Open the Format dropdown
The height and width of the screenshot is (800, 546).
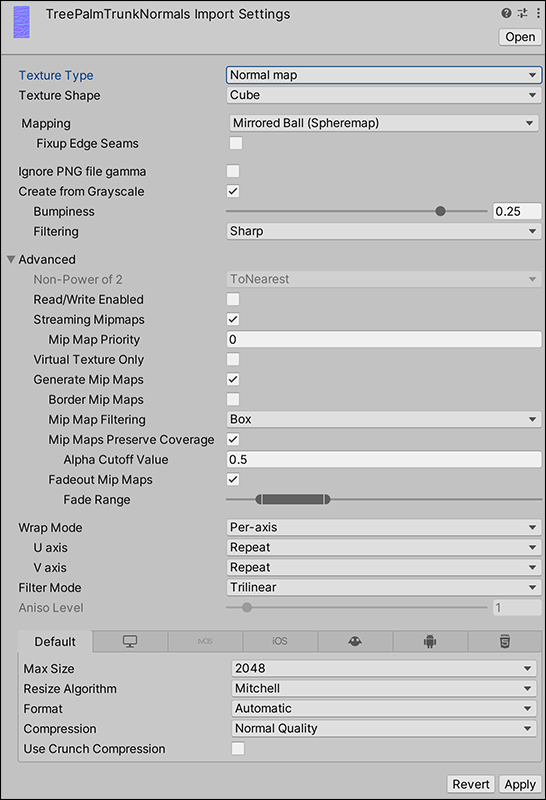384,708
